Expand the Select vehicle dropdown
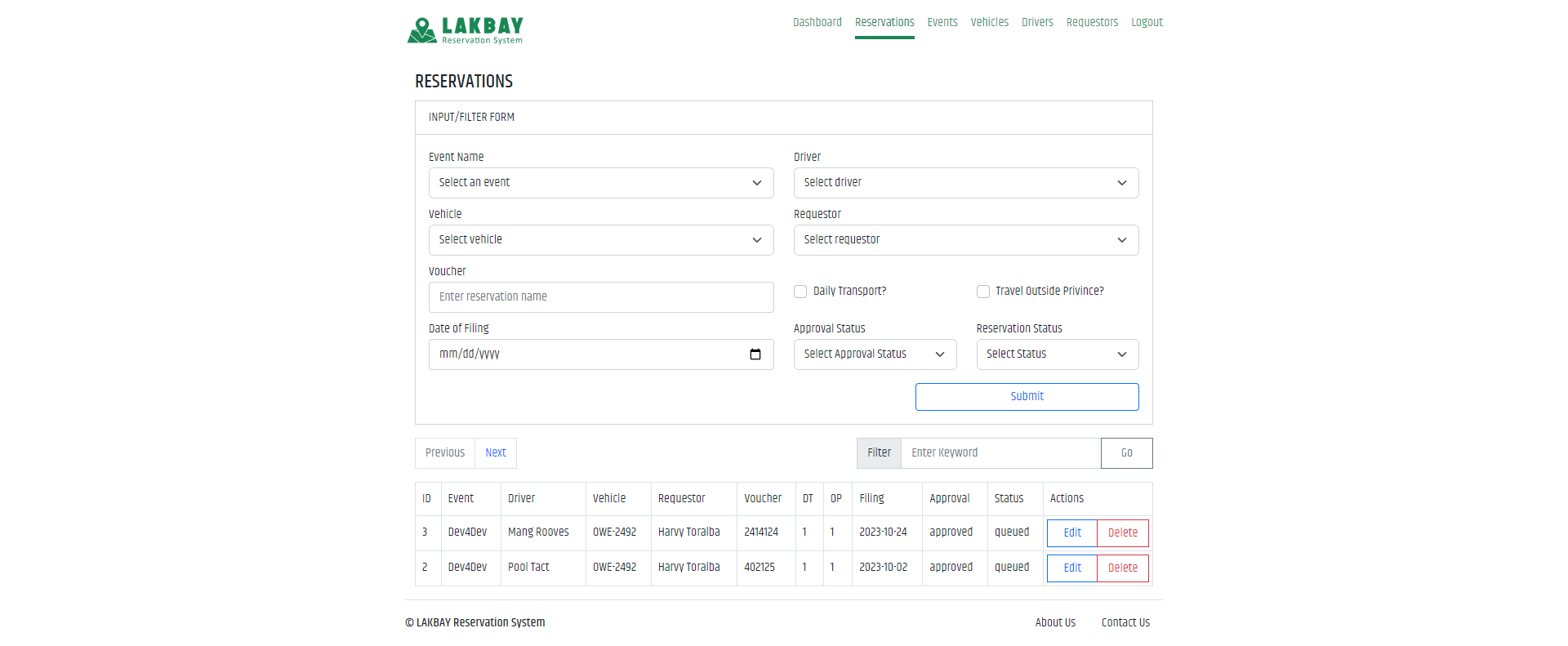Viewport: 1568px width, 646px height. [600, 240]
